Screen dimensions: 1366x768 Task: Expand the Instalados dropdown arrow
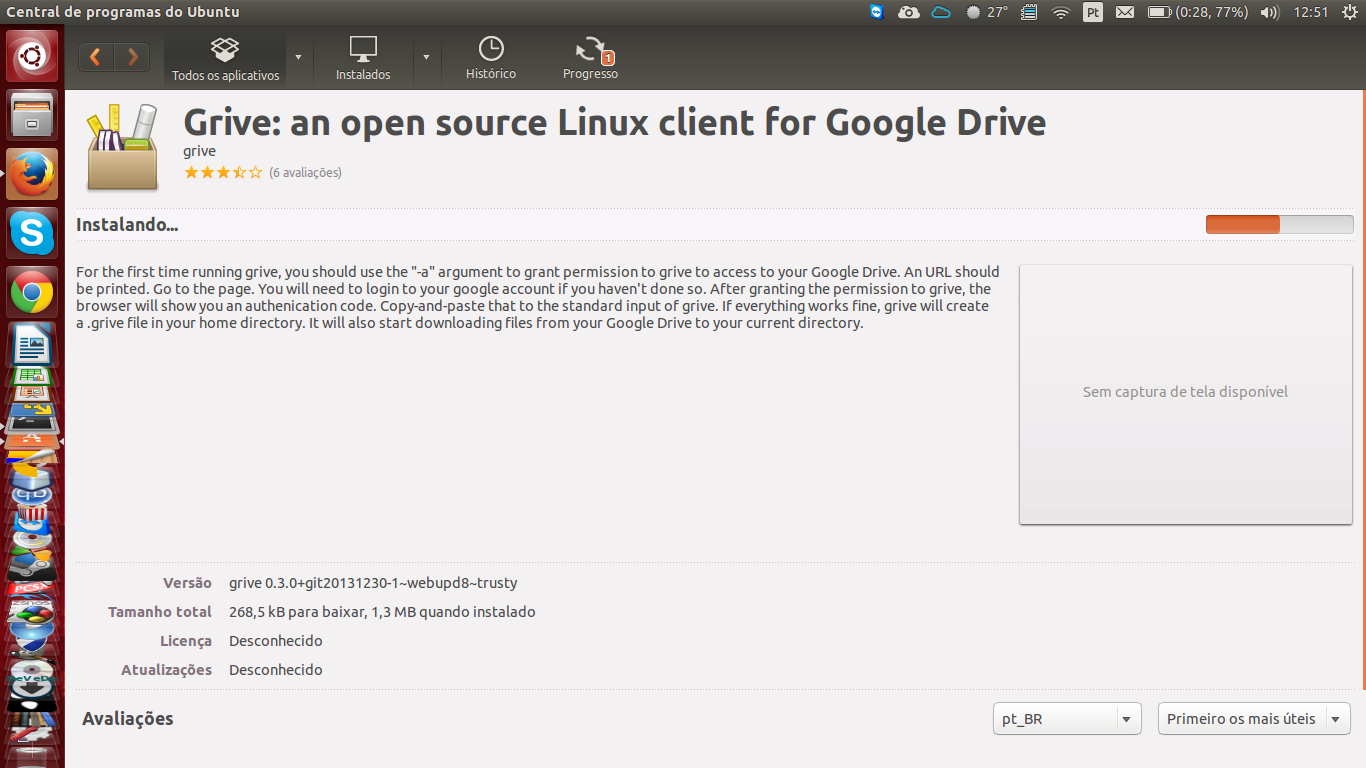[x=426, y=57]
